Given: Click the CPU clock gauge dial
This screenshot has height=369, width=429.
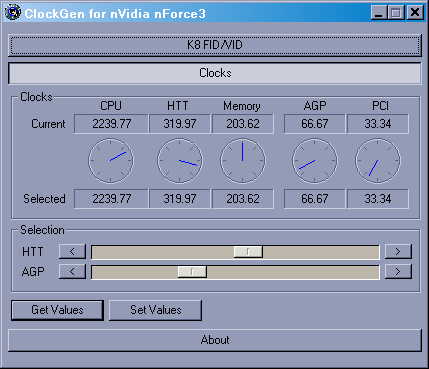Looking at the screenshot, I should click(x=111, y=161).
